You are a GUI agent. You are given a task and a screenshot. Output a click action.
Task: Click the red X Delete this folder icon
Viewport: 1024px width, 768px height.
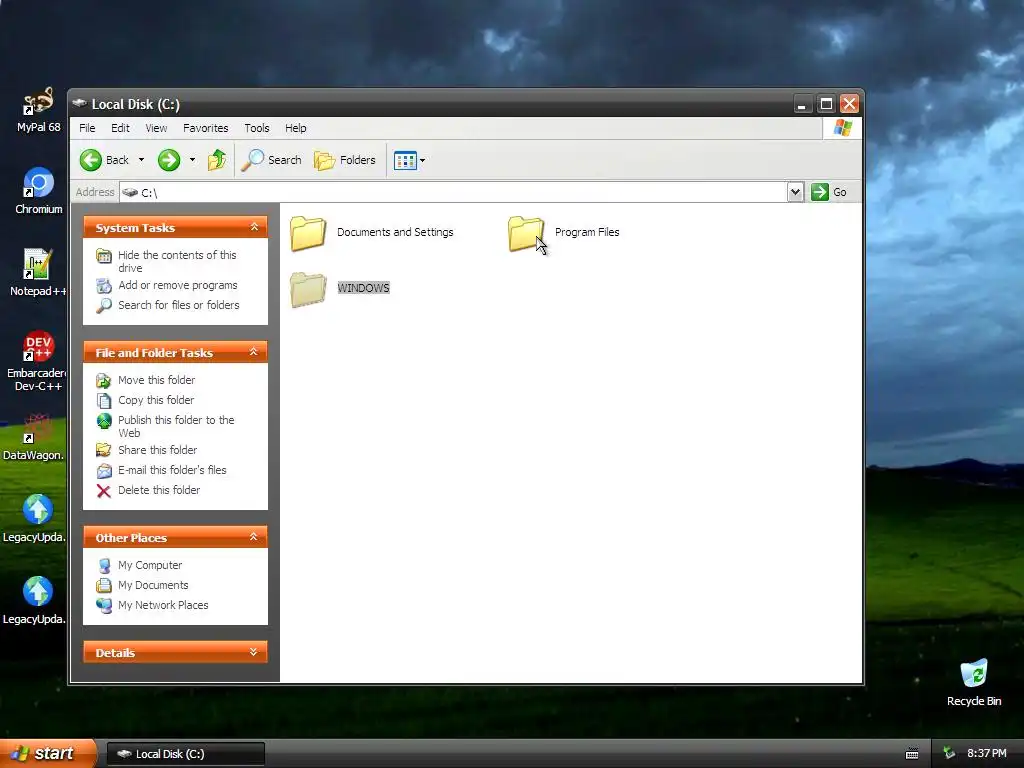click(104, 490)
